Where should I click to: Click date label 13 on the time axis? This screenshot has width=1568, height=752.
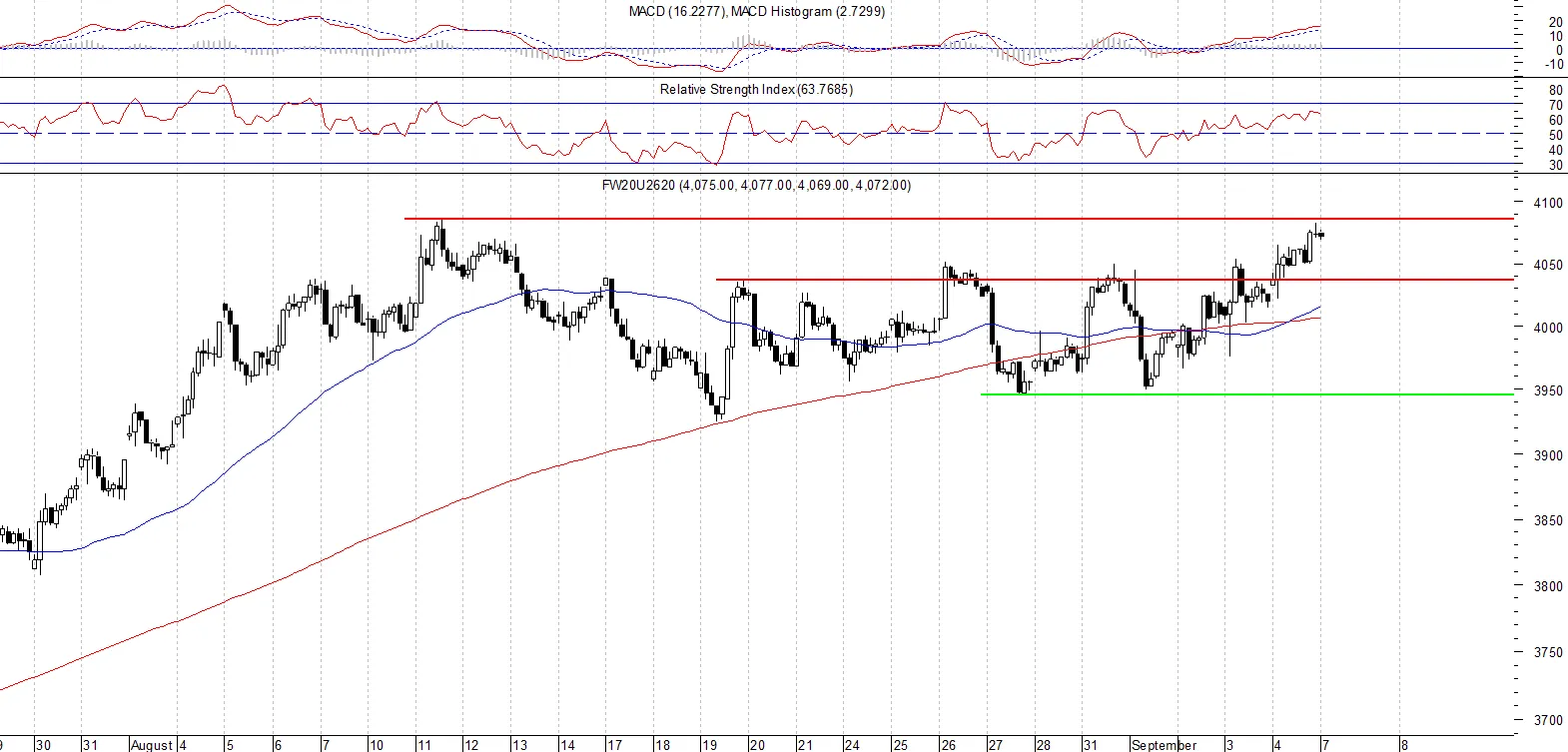click(519, 745)
